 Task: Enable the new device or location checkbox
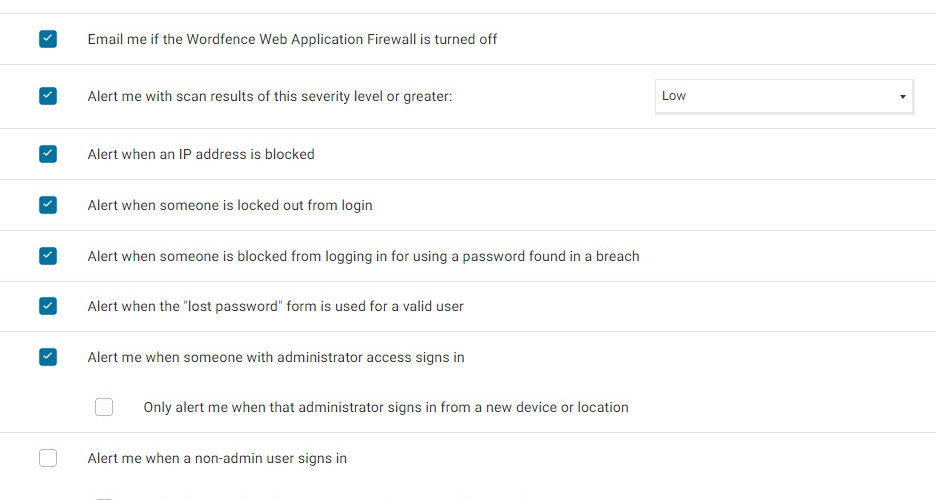[x=104, y=407]
